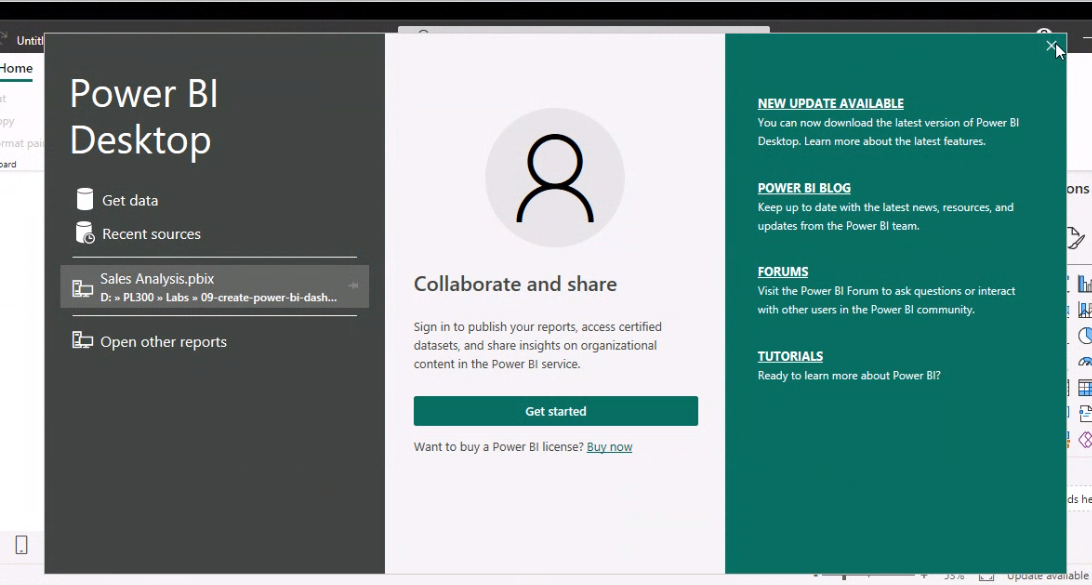Click the green Get started button
The width and height of the screenshot is (1092, 585).
(x=556, y=411)
